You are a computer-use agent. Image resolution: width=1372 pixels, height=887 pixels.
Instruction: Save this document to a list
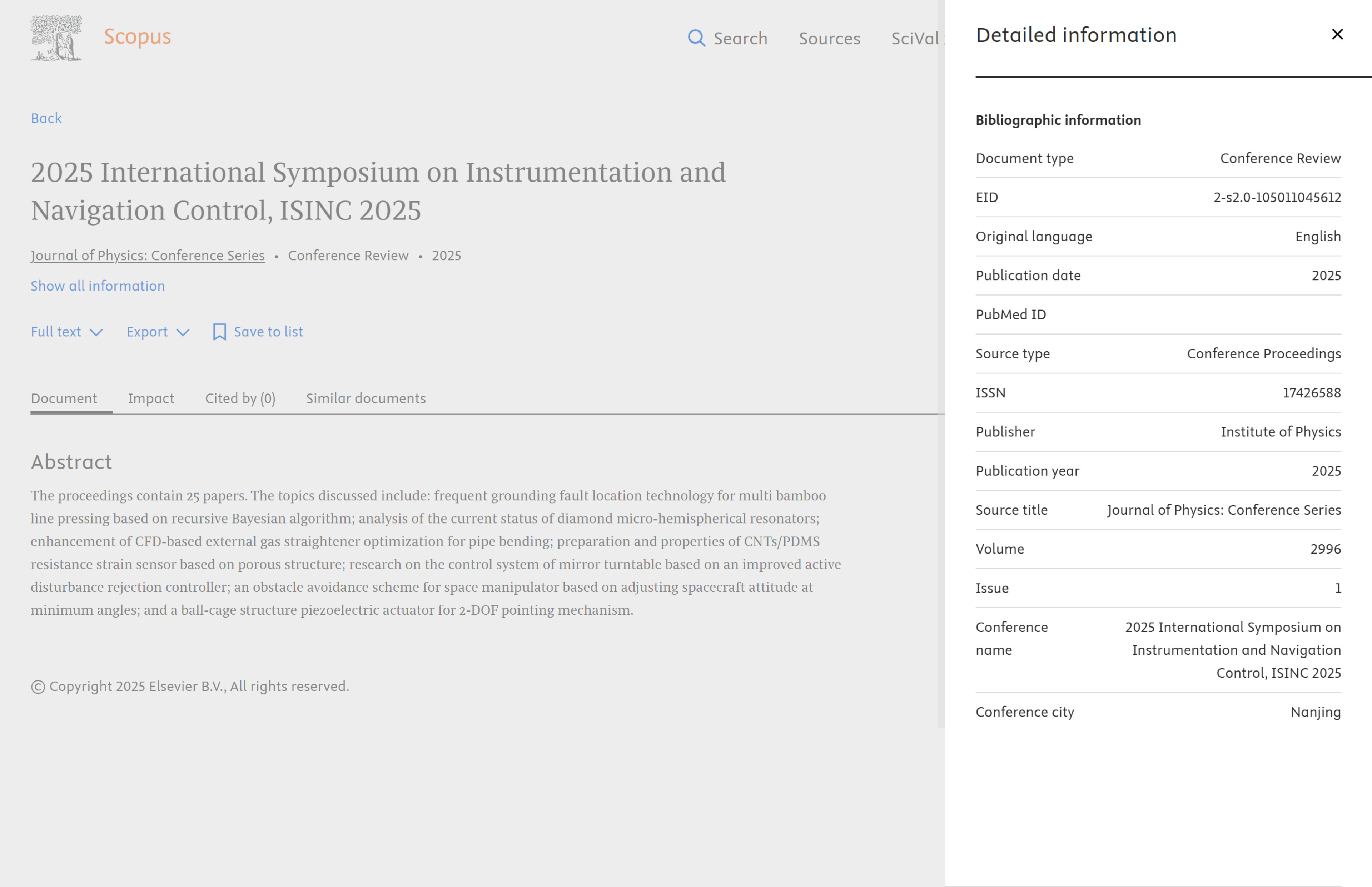click(268, 332)
